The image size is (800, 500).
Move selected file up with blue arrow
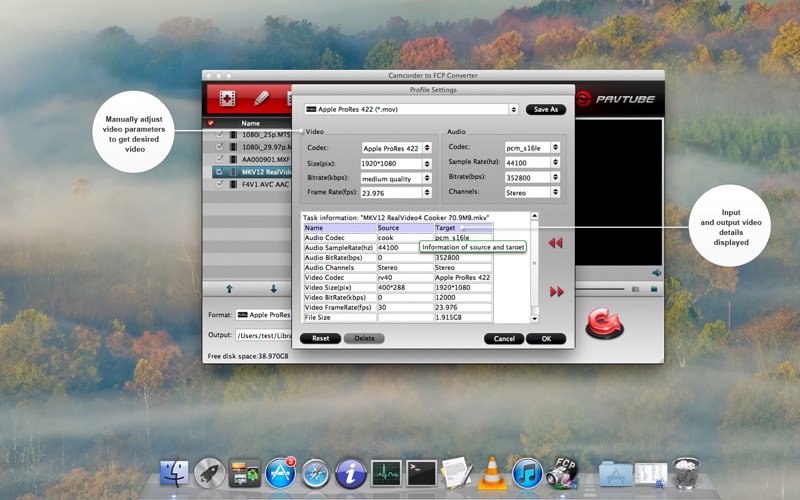(x=229, y=289)
